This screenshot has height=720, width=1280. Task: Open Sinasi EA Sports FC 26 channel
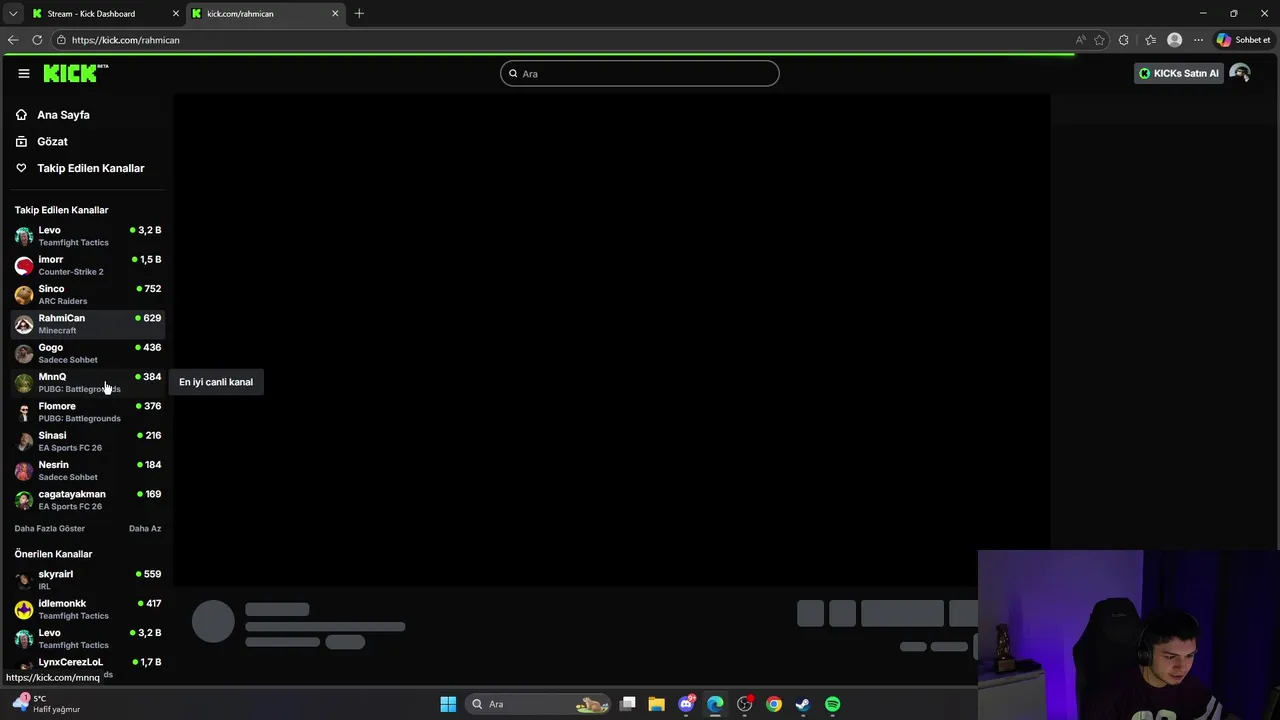tap(88, 441)
